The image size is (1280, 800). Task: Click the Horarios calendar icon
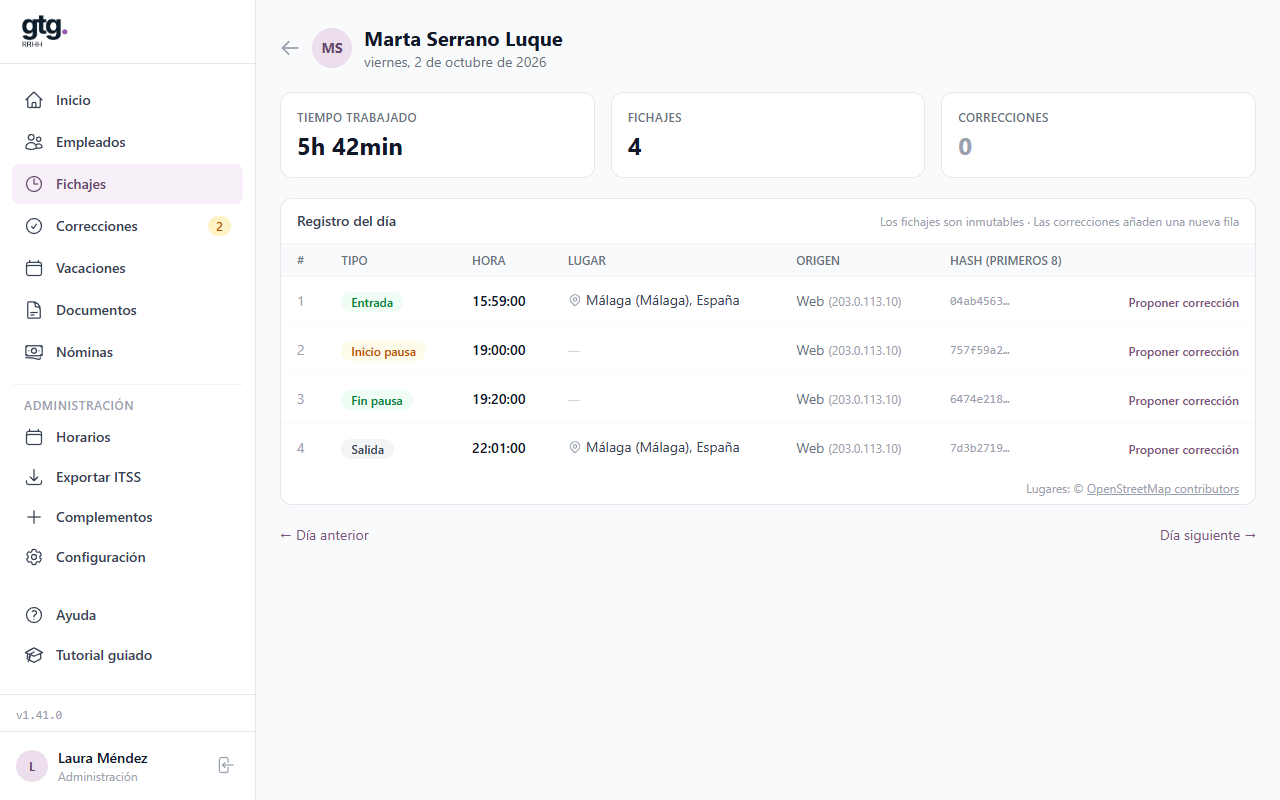[34, 437]
